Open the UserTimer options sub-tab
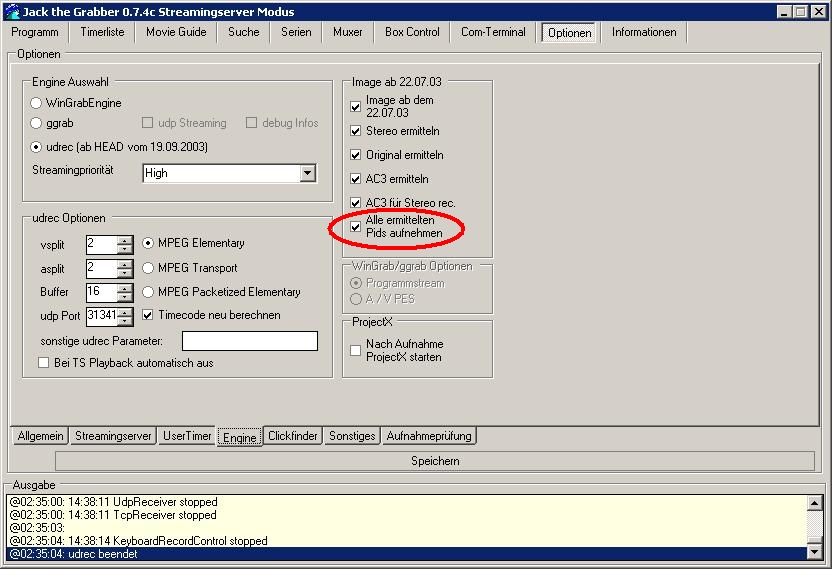The height and width of the screenshot is (569, 832). pos(187,436)
